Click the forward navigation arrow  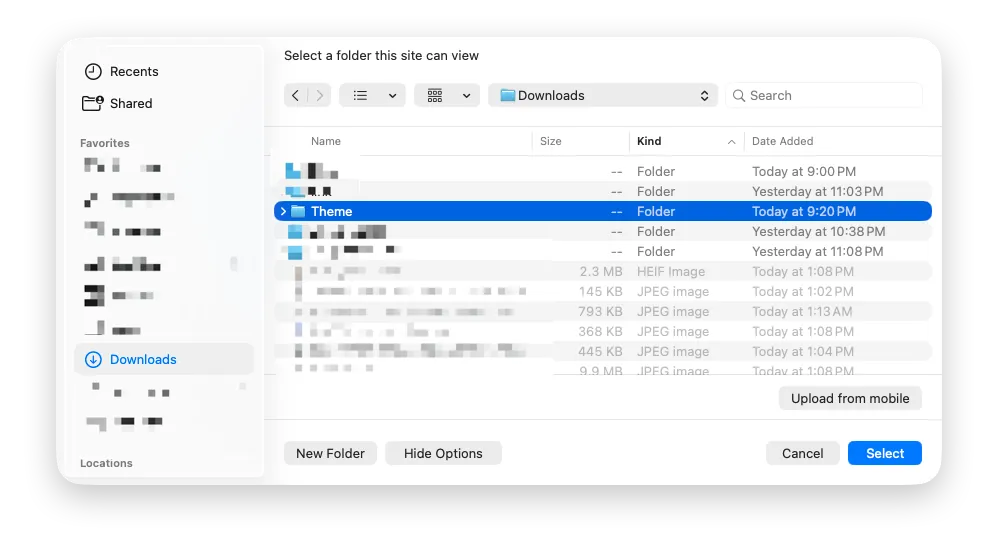point(320,95)
